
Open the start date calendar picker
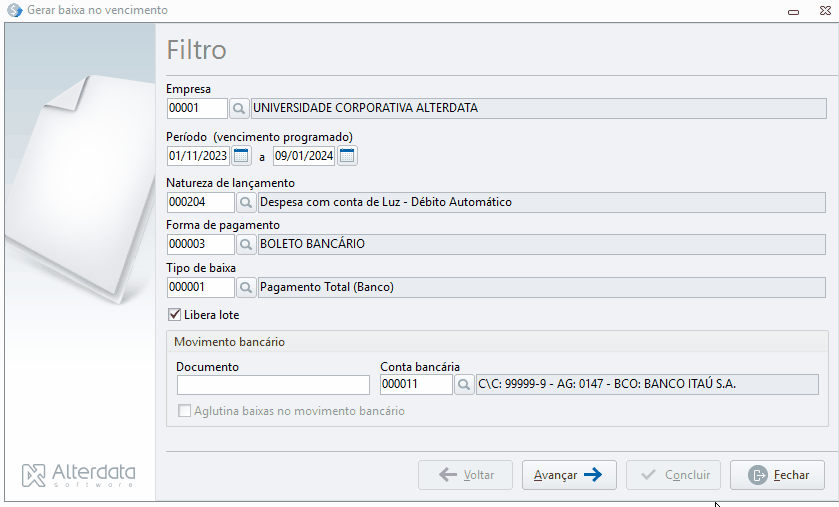click(241, 156)
